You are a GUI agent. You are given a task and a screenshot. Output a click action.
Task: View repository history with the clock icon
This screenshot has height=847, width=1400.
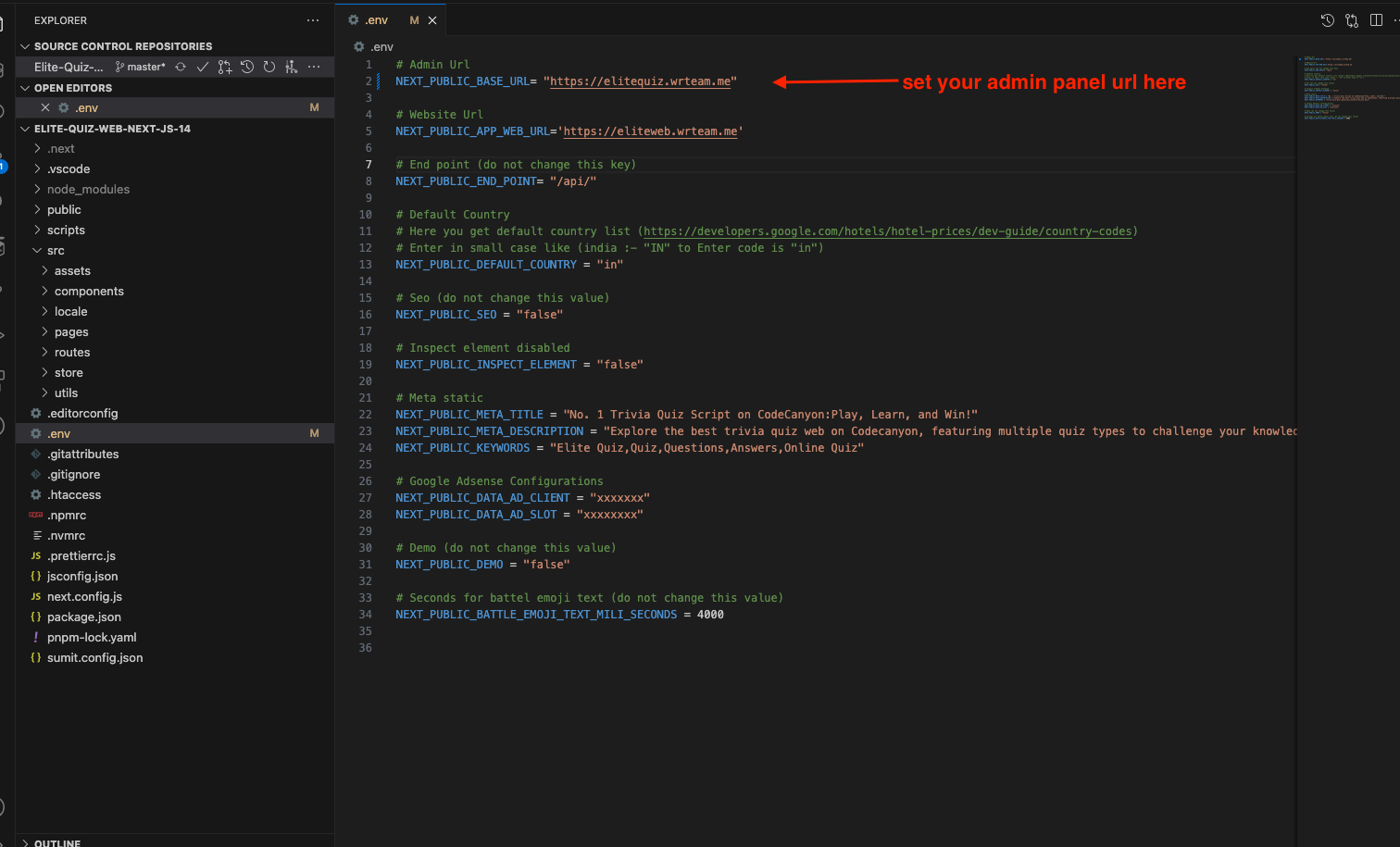(x=247, y=67)
